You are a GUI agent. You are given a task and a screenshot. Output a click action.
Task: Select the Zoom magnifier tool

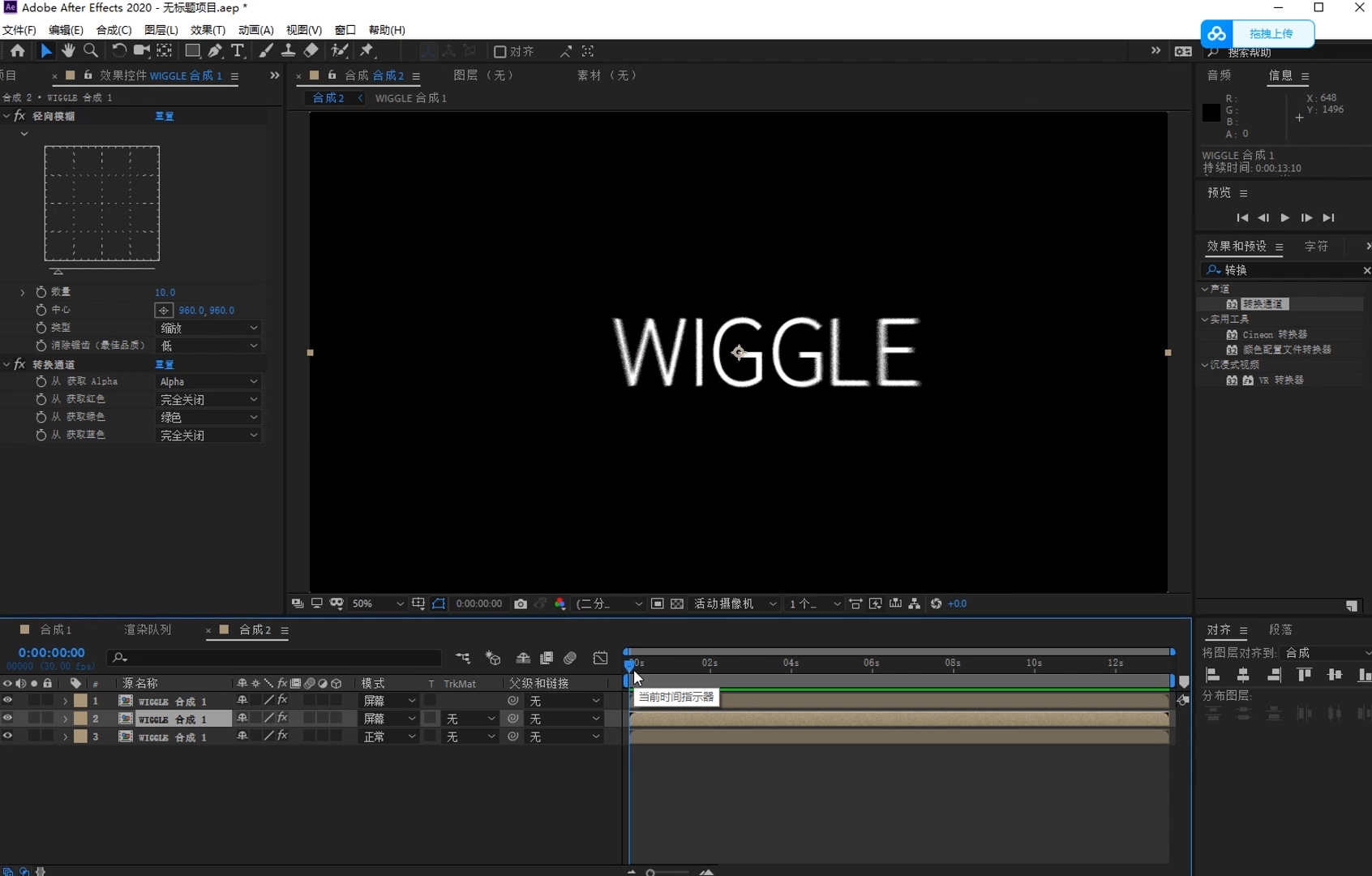click(91, 51)
